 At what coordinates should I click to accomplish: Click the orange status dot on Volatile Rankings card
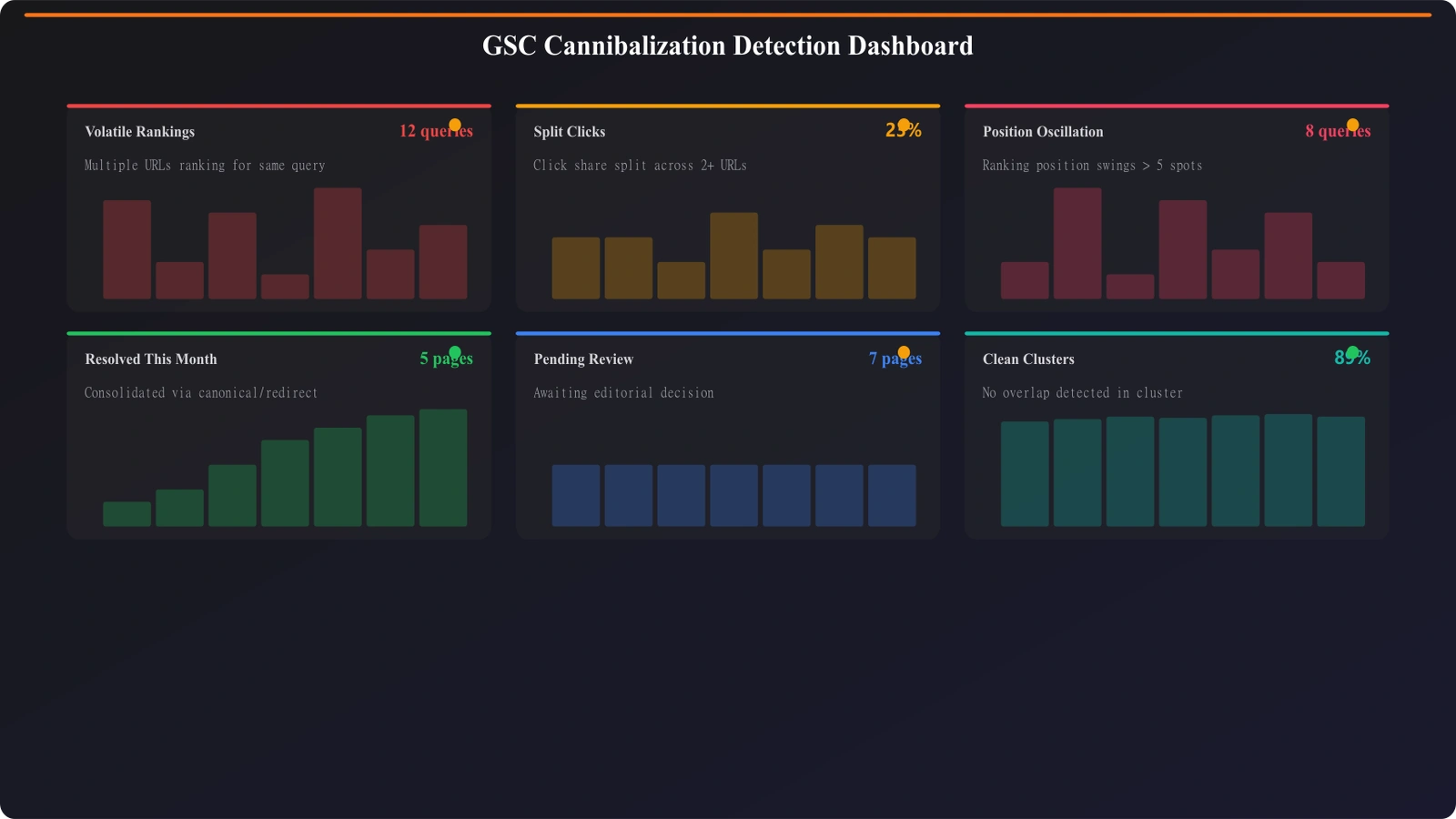coord(455,124)
